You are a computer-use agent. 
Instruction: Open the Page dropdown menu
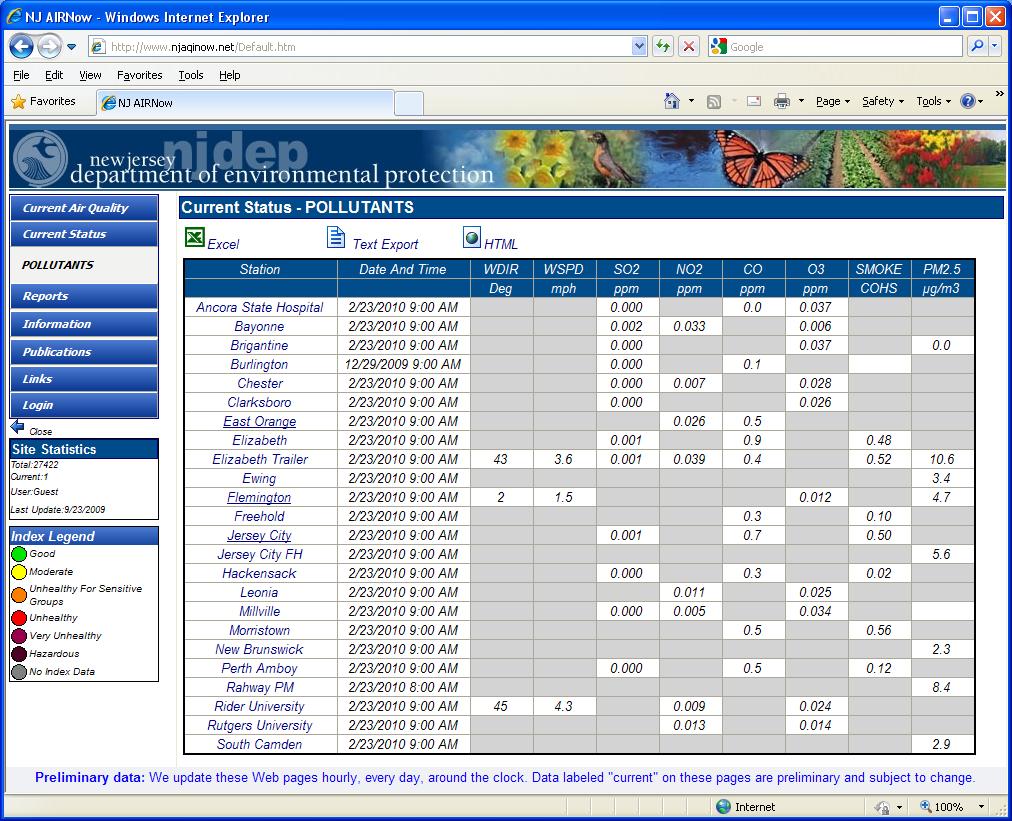828,101
